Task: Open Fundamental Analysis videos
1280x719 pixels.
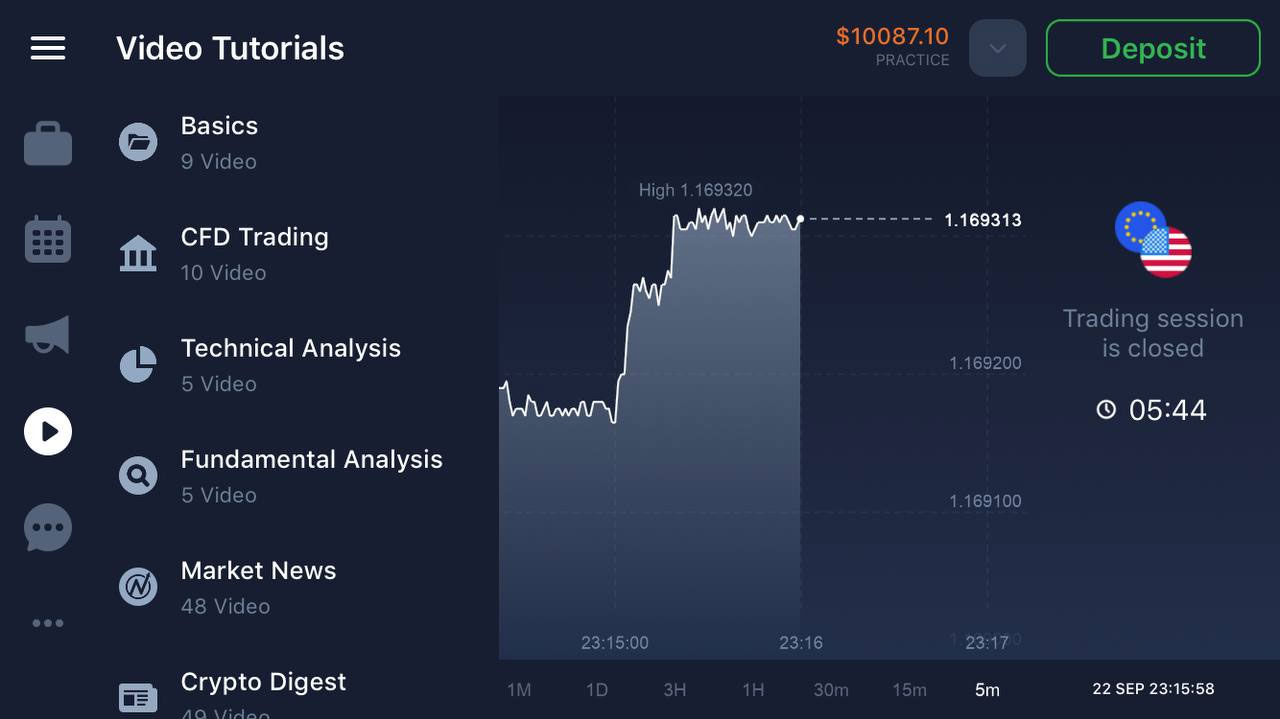Action: [x=311, y=475]
